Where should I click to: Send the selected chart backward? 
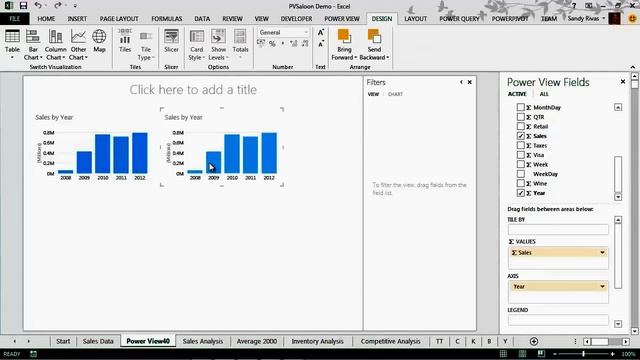click(374, 44)
